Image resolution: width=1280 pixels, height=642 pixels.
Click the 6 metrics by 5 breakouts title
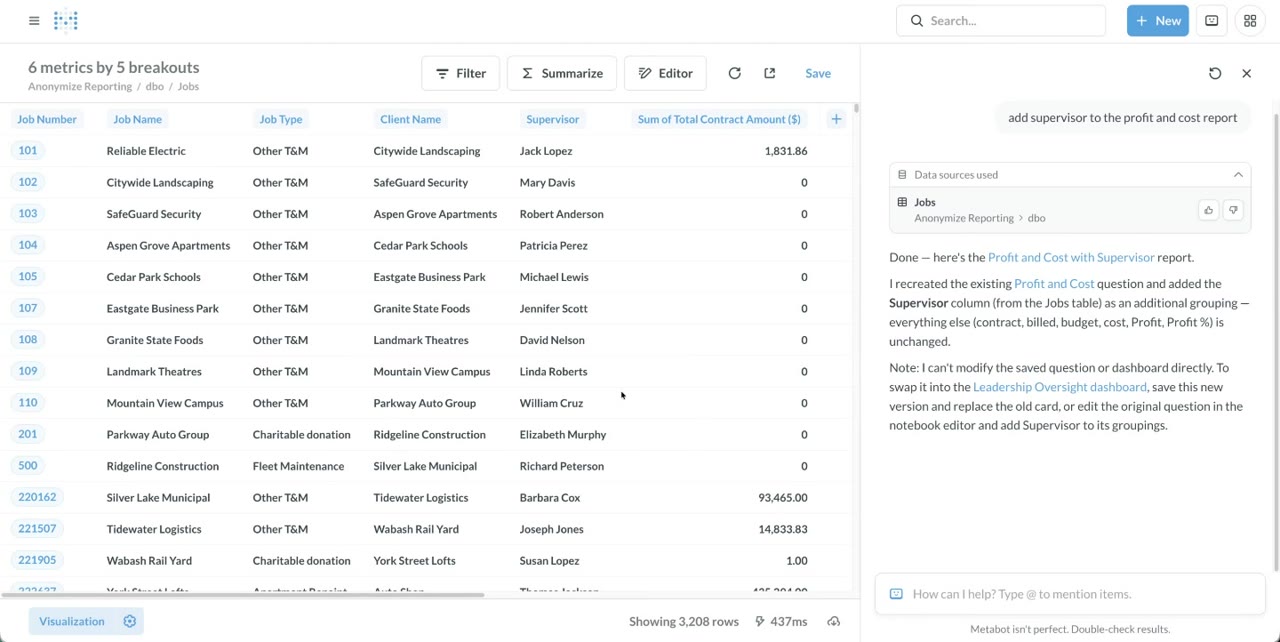[114, 67]
